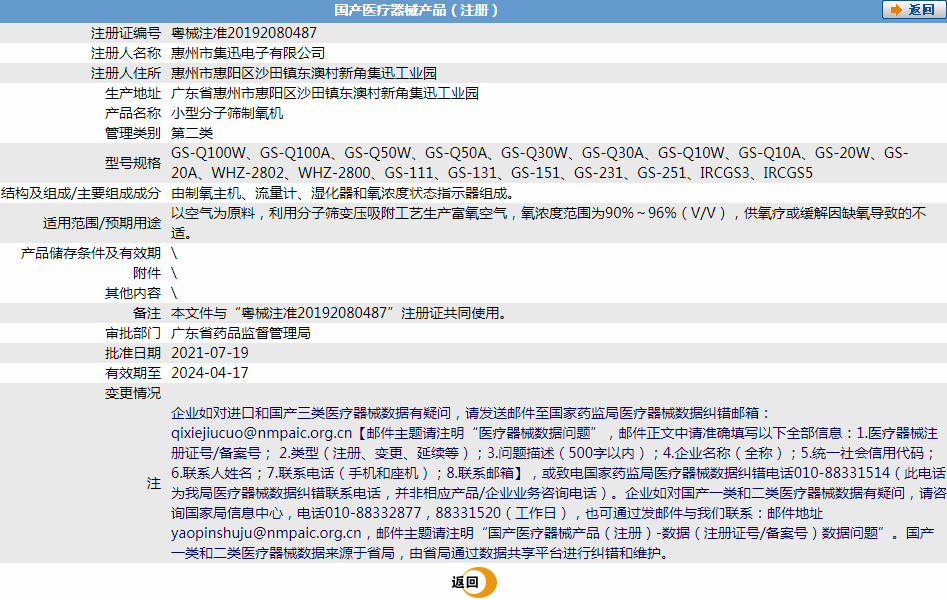947x600 pixels.
Task: Click the 返回 button at top right
Action: [x=913, y=10]
